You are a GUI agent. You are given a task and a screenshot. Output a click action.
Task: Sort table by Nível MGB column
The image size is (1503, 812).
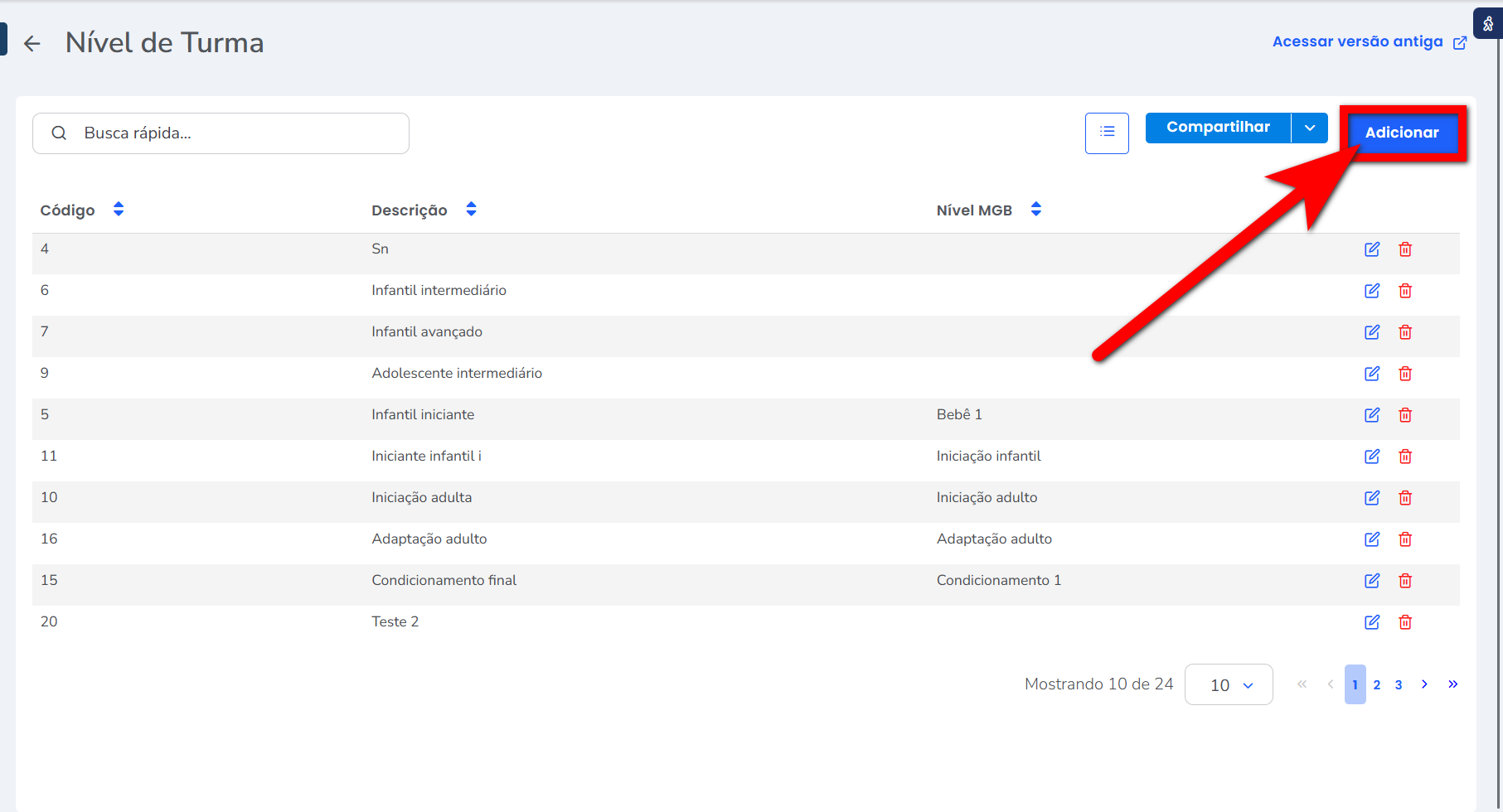(1035, 210)
